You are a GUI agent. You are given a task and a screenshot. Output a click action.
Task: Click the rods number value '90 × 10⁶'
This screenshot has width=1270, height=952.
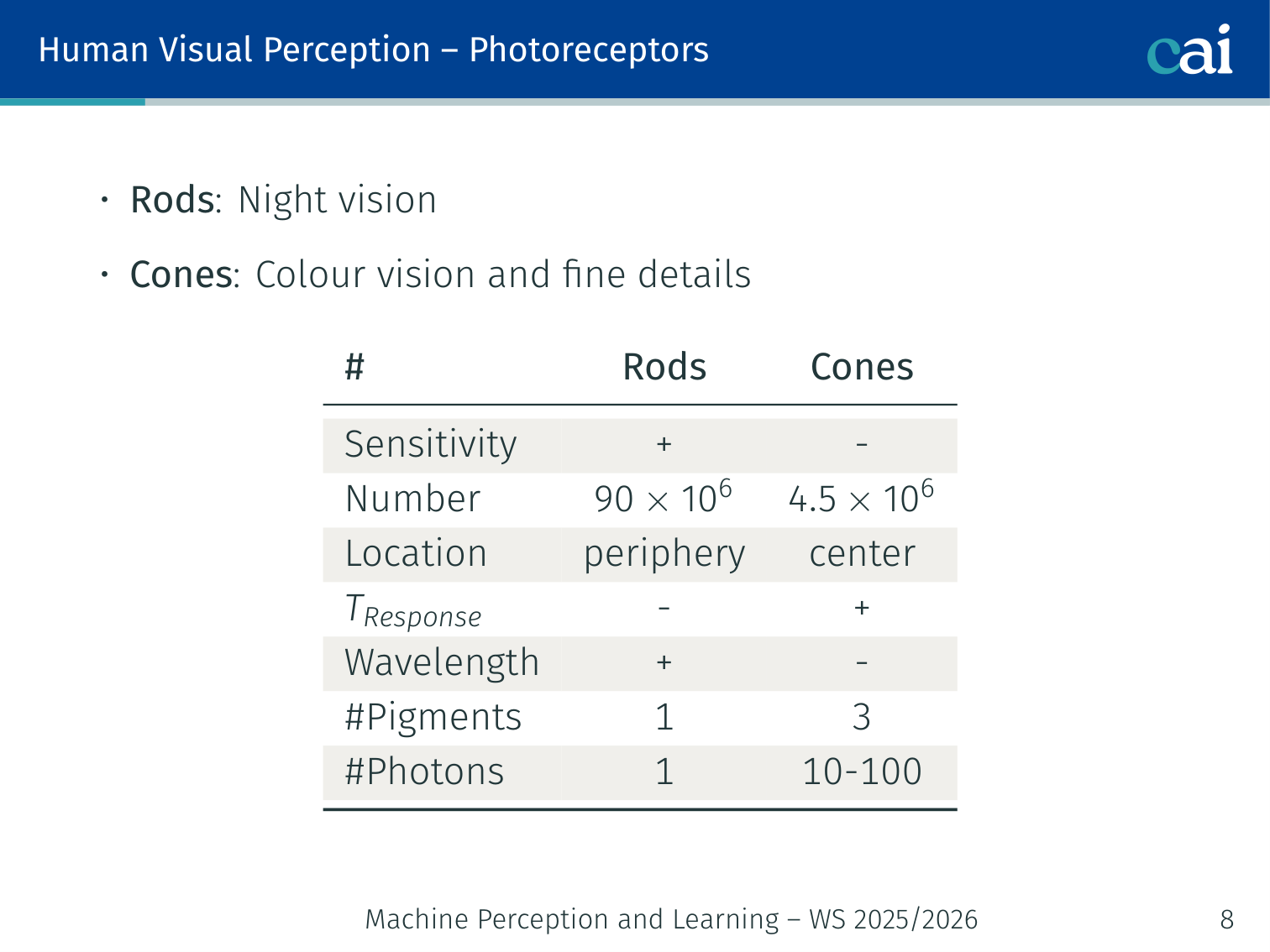click(664, 498)
